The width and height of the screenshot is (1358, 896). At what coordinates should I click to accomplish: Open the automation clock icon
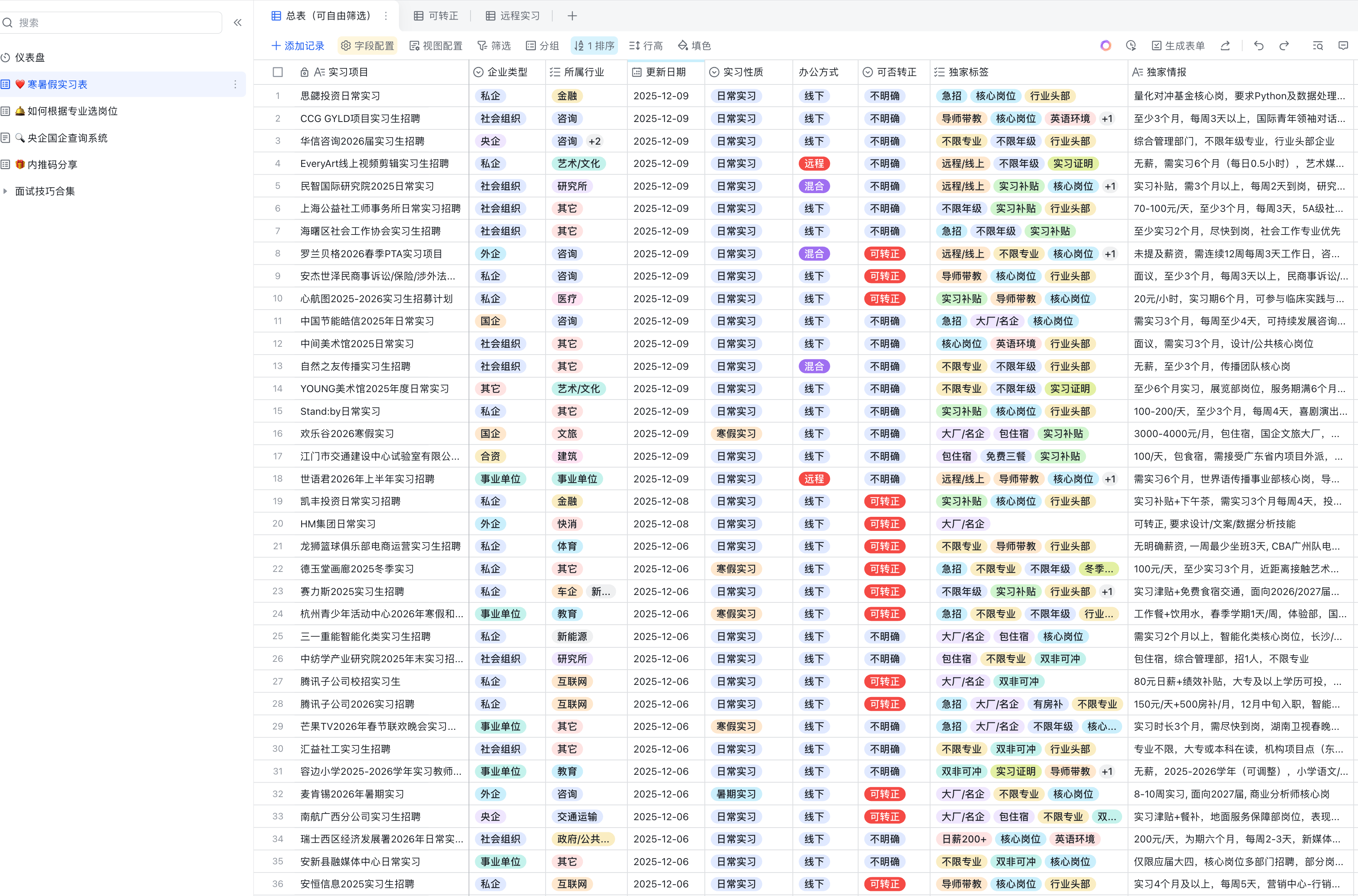(1130, 46)
